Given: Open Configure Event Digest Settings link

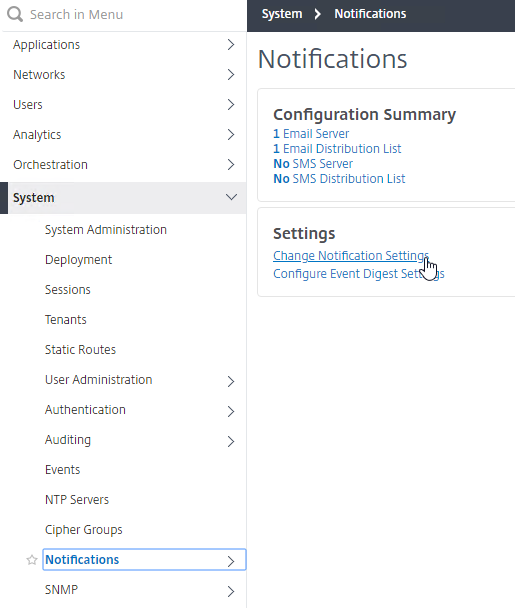Looking at the screenshot, I should pyautogui.click(x=359, y=274).
